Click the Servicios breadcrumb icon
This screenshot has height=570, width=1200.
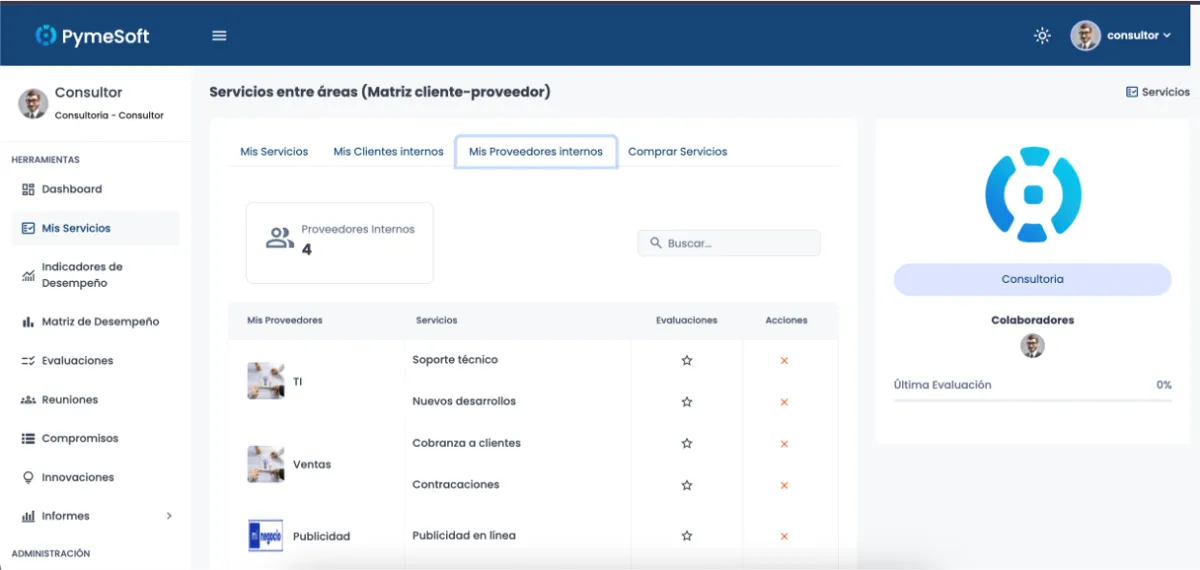point(1132,92)
